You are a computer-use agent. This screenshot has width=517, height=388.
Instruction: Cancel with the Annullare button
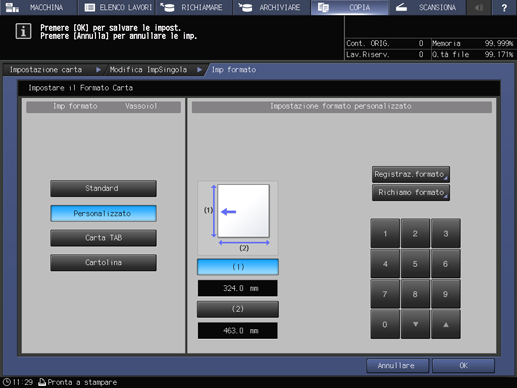(x=397, y=366)
